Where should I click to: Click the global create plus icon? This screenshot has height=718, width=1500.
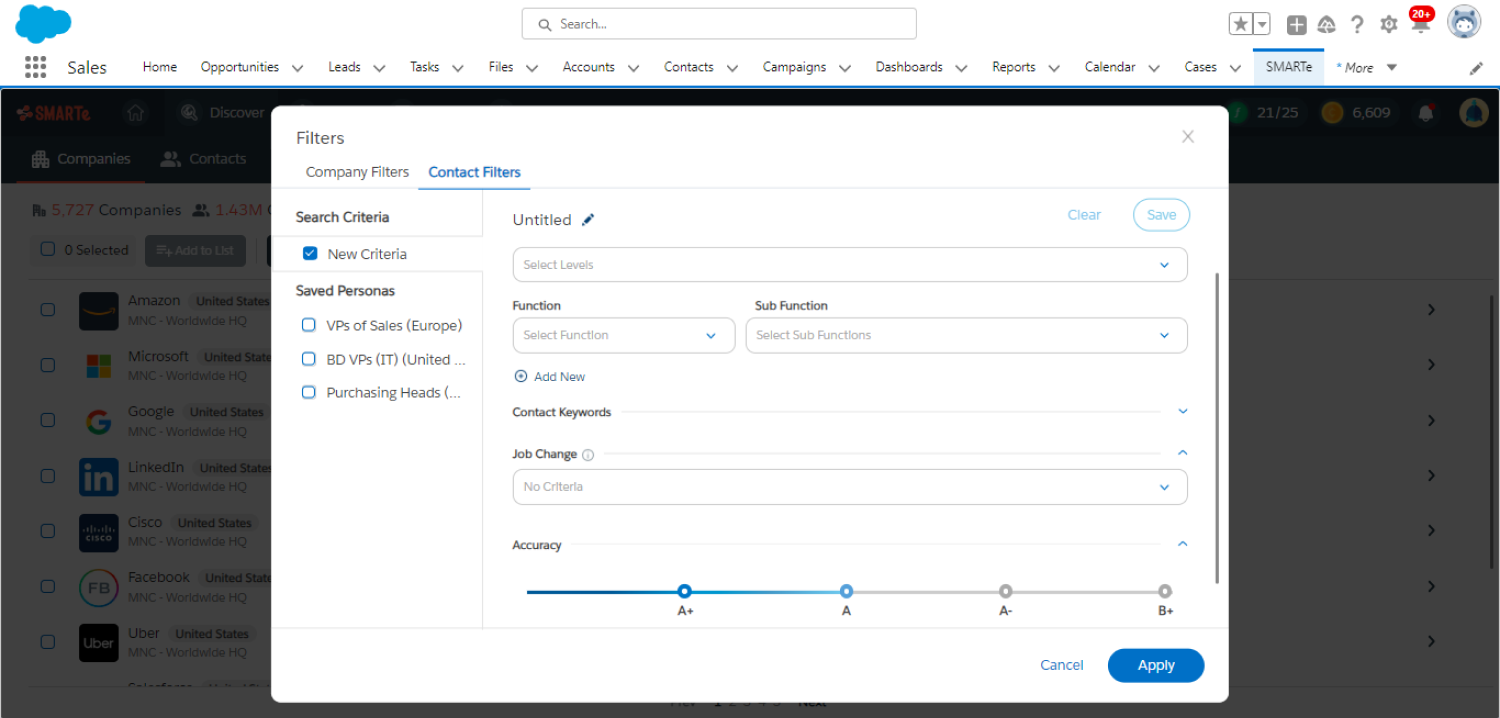pos(1296,25)
